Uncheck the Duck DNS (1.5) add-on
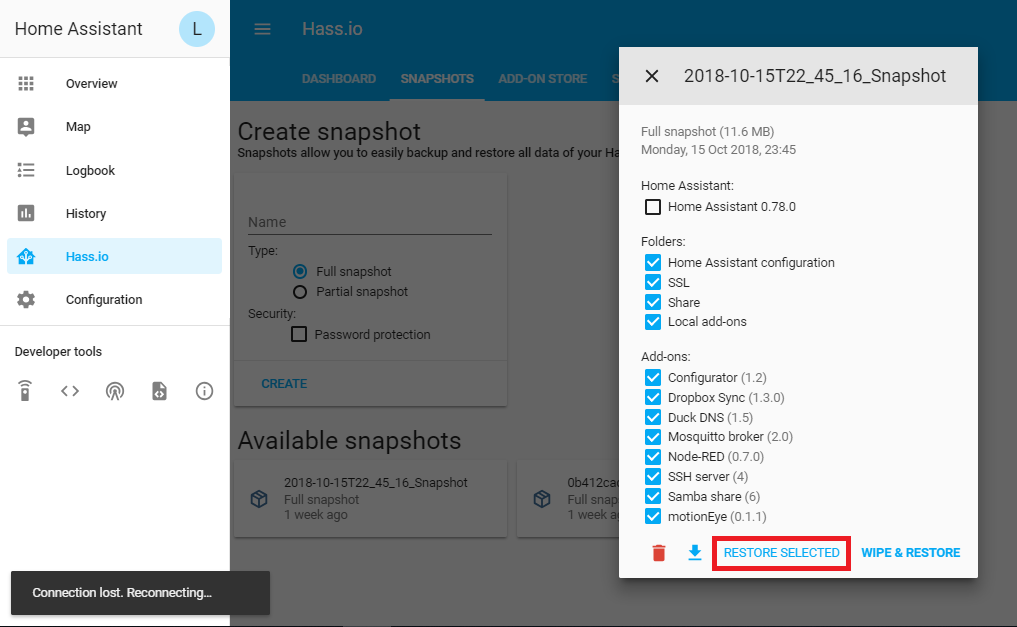 pos(653,417)
